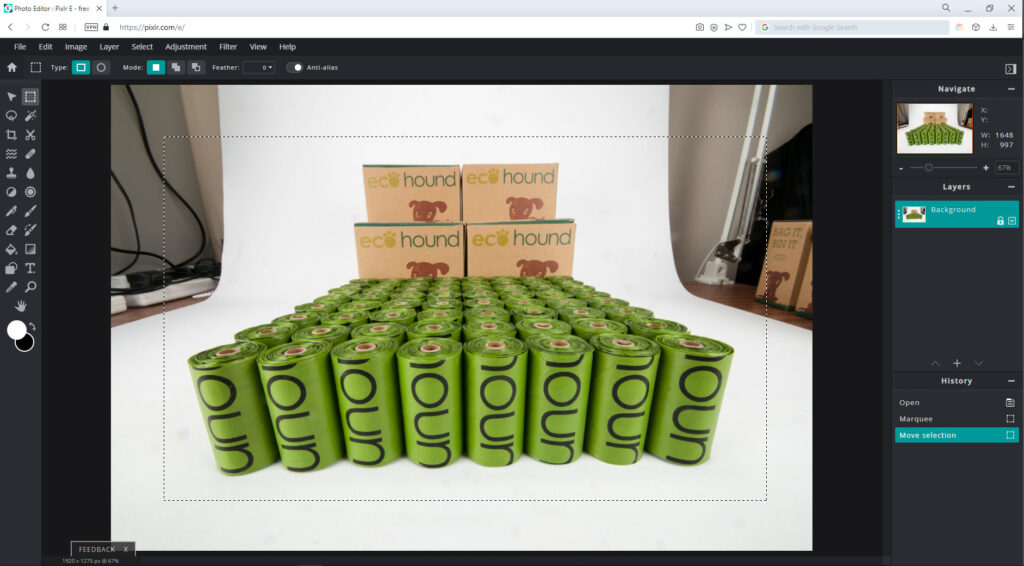Choose rectangle marquee type
Image resolution: width=1024 pixels, height=566 pixels.
(81, 67)
